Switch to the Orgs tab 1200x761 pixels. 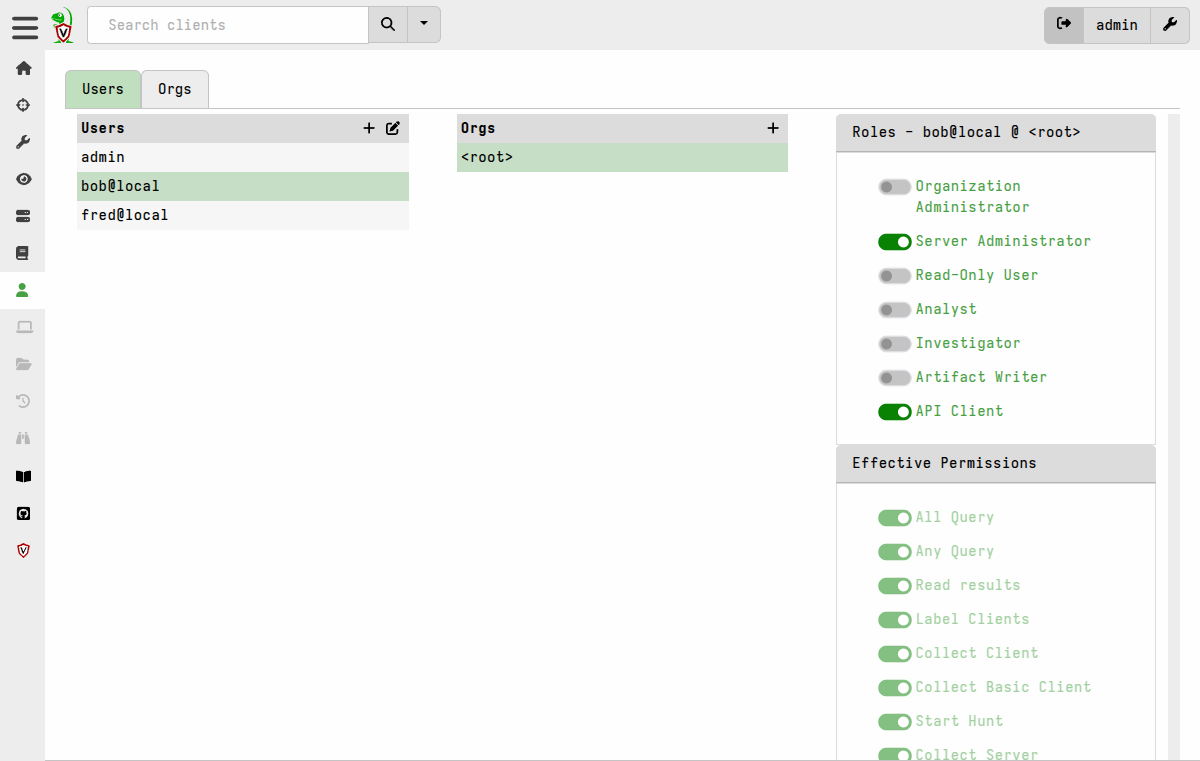click(174, 89)
